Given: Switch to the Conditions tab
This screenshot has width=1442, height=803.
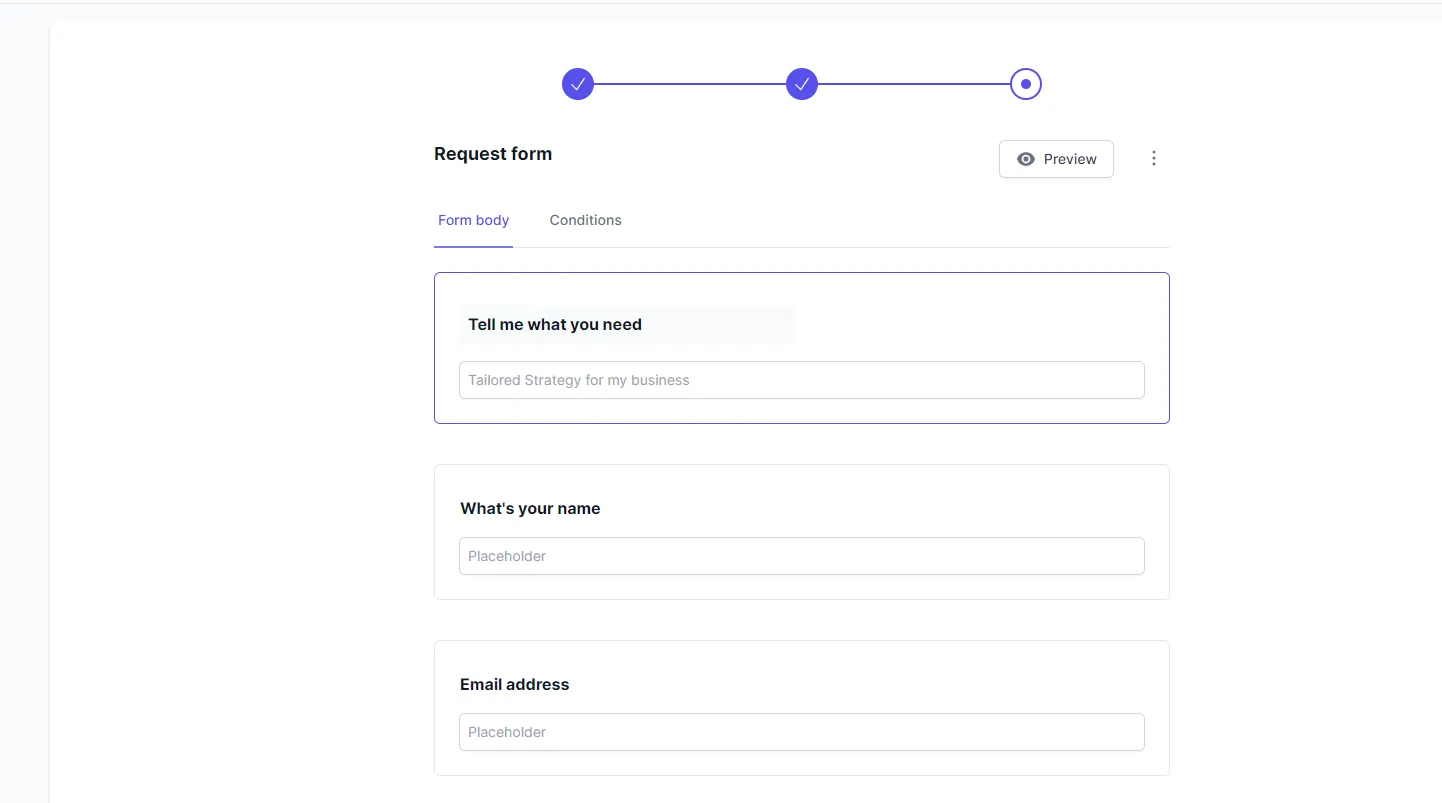Looking at the screenshot, I should 585,220.
